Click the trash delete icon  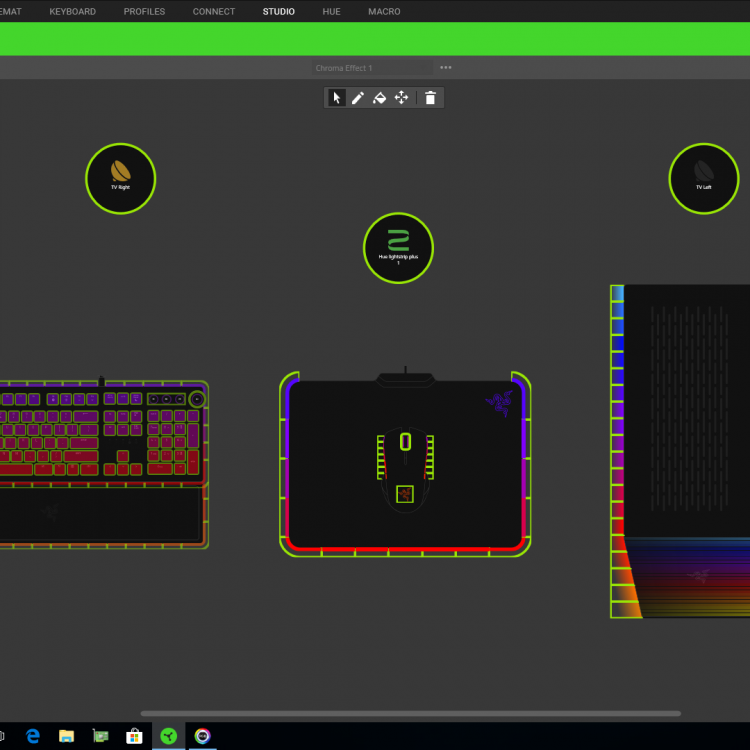coord(430,98)
